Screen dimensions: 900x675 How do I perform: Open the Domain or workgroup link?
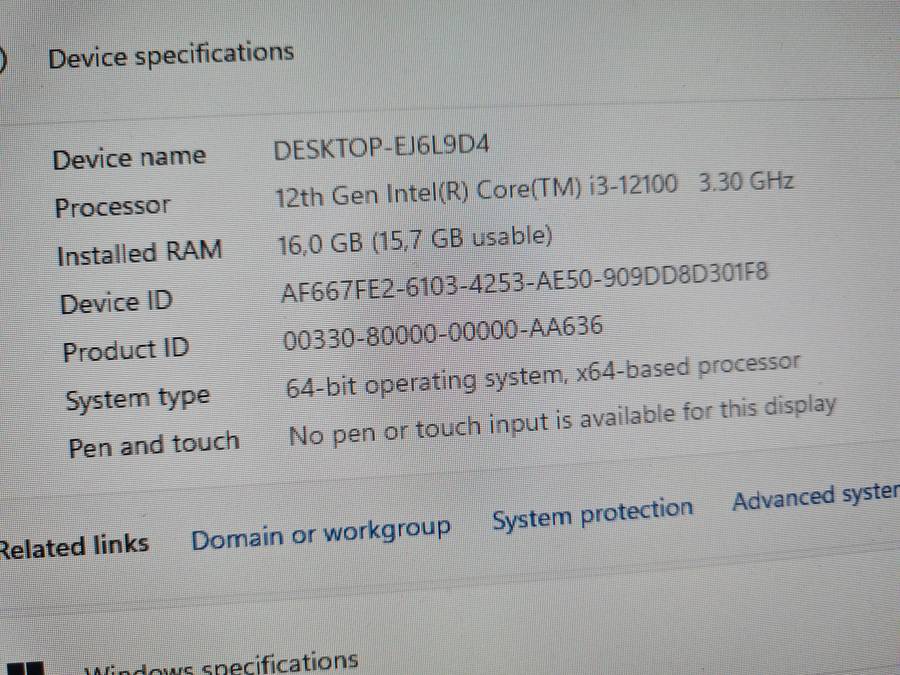click(322, 530)
